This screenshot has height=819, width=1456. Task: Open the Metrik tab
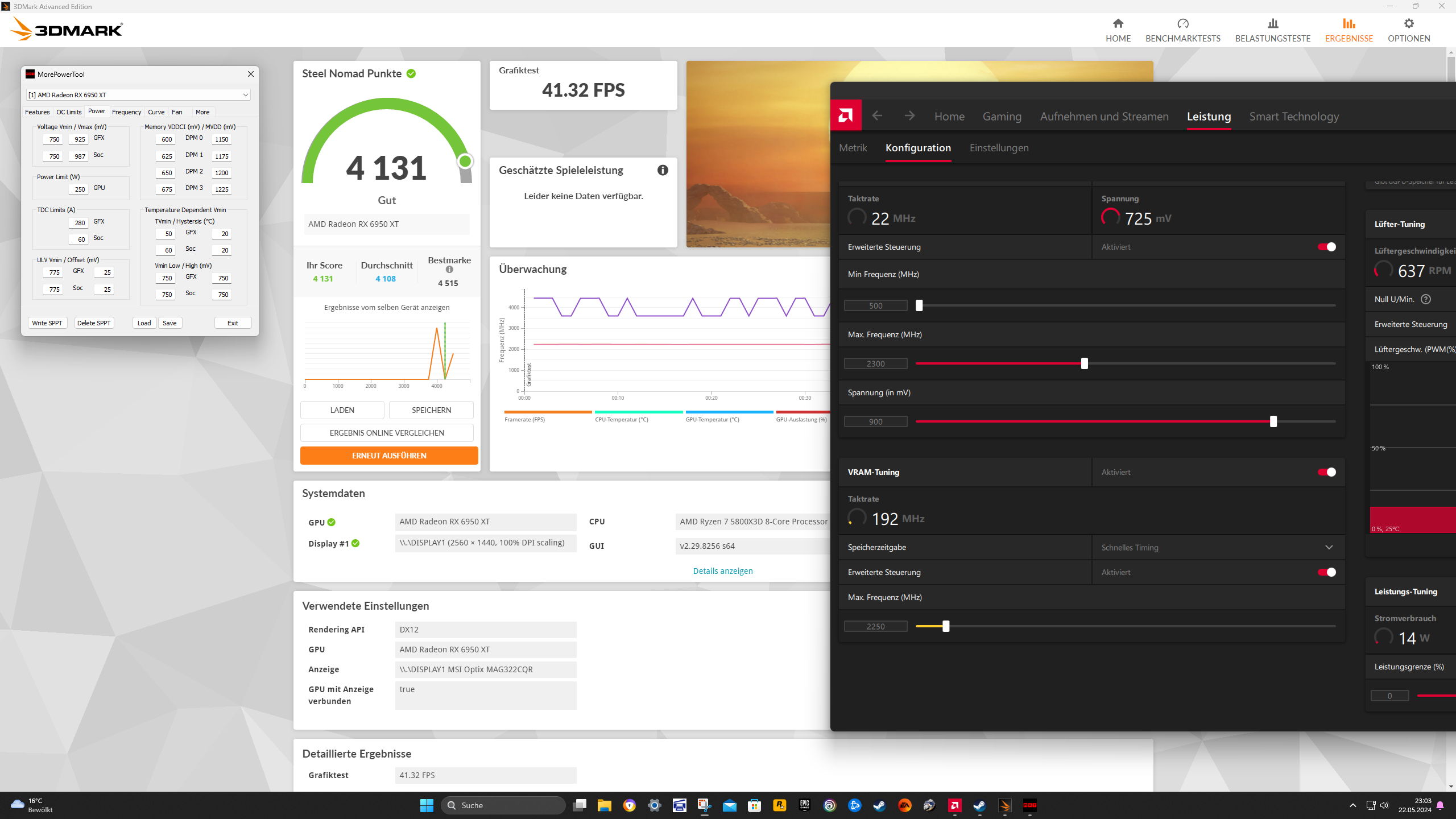point(853,148)
